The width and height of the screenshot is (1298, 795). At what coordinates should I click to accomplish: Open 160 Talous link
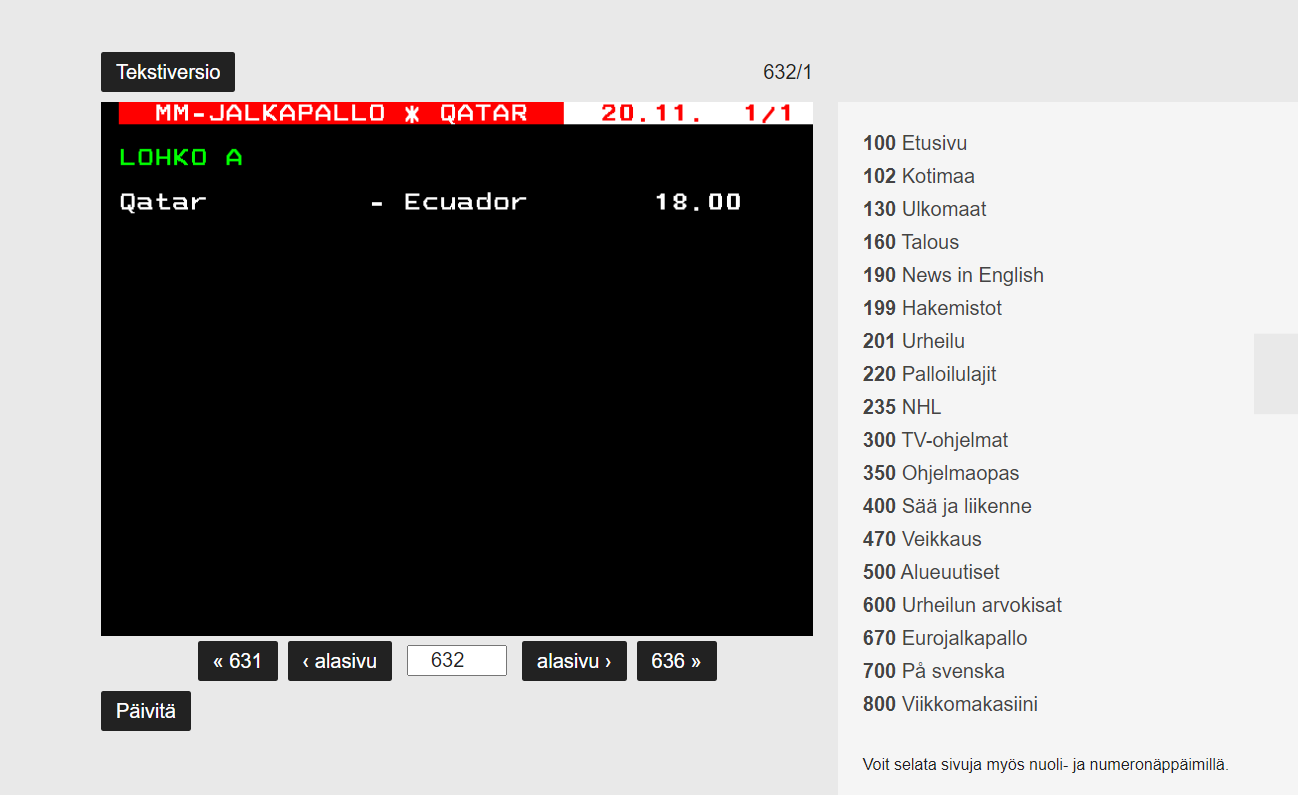click(911, 242)
